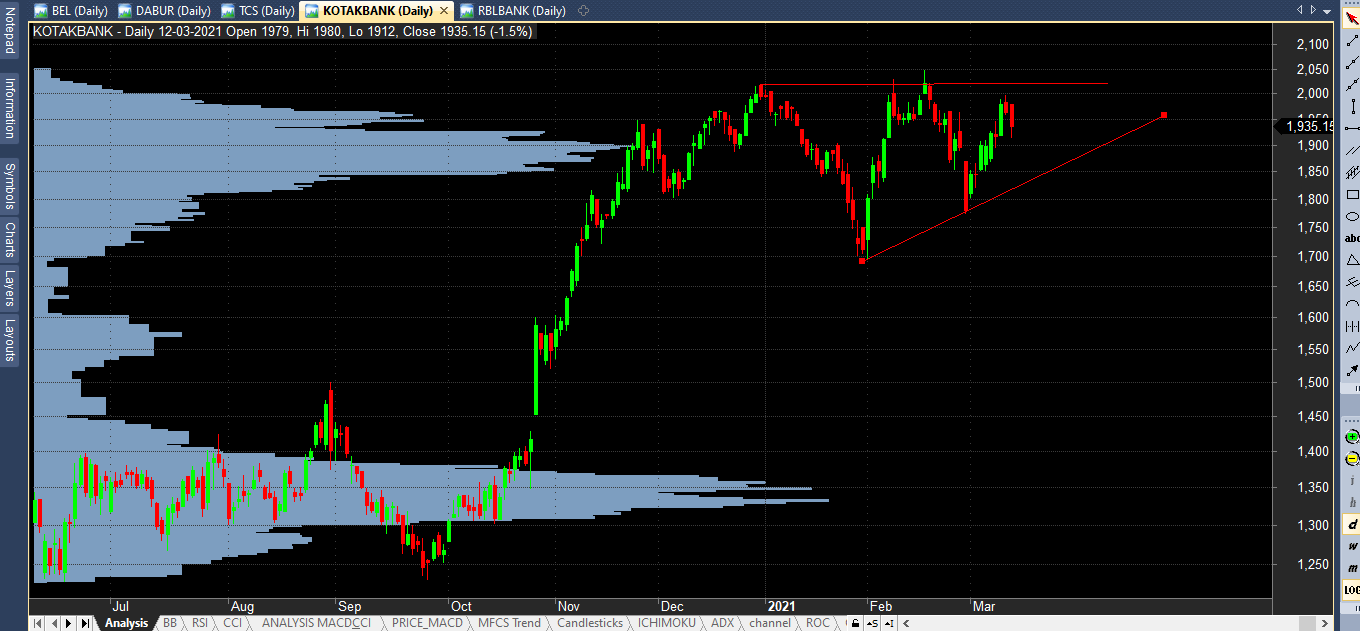Select the arrow pointer tool
The width and height of the screenshot is (1360, 631).
click(1352, 19)
